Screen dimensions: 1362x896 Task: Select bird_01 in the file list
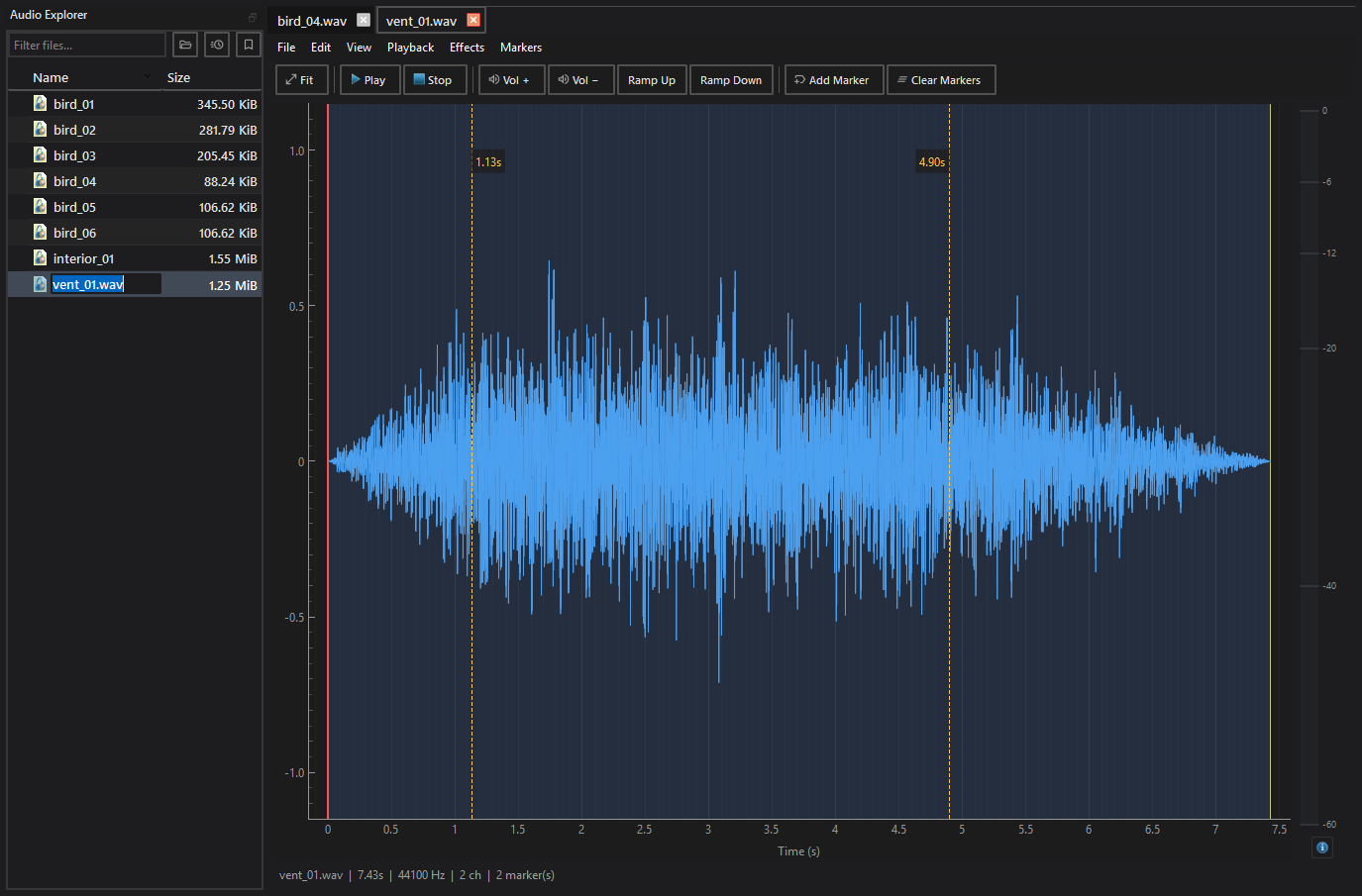(135, 104)
